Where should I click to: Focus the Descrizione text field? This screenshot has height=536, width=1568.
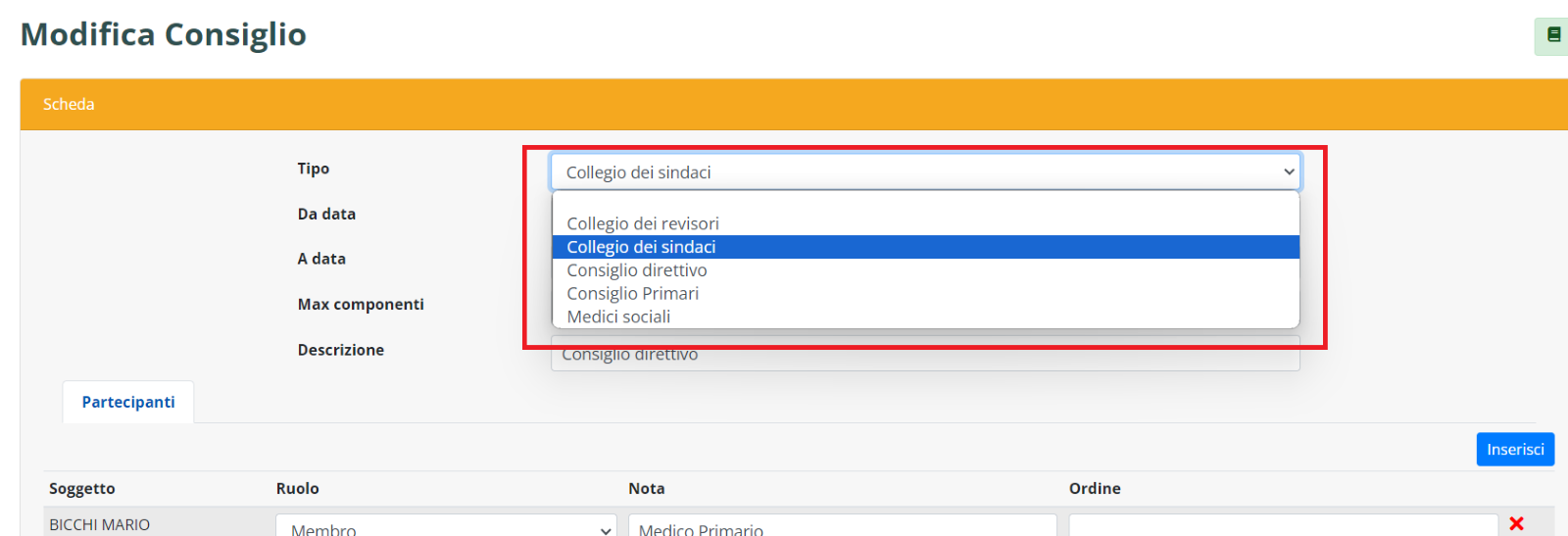click(x=925, y=355)
